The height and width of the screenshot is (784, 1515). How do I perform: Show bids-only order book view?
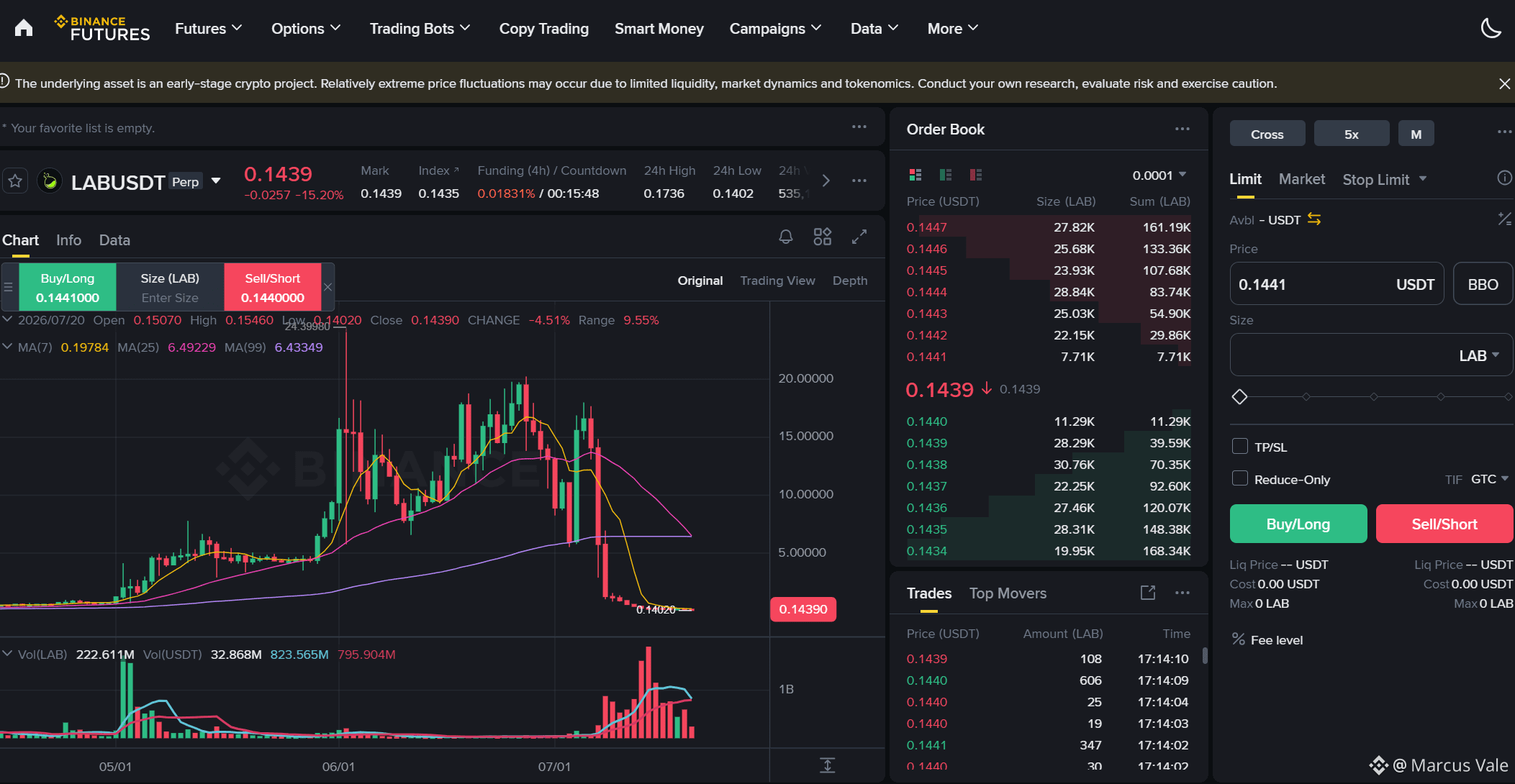click(x=946, y=175)
